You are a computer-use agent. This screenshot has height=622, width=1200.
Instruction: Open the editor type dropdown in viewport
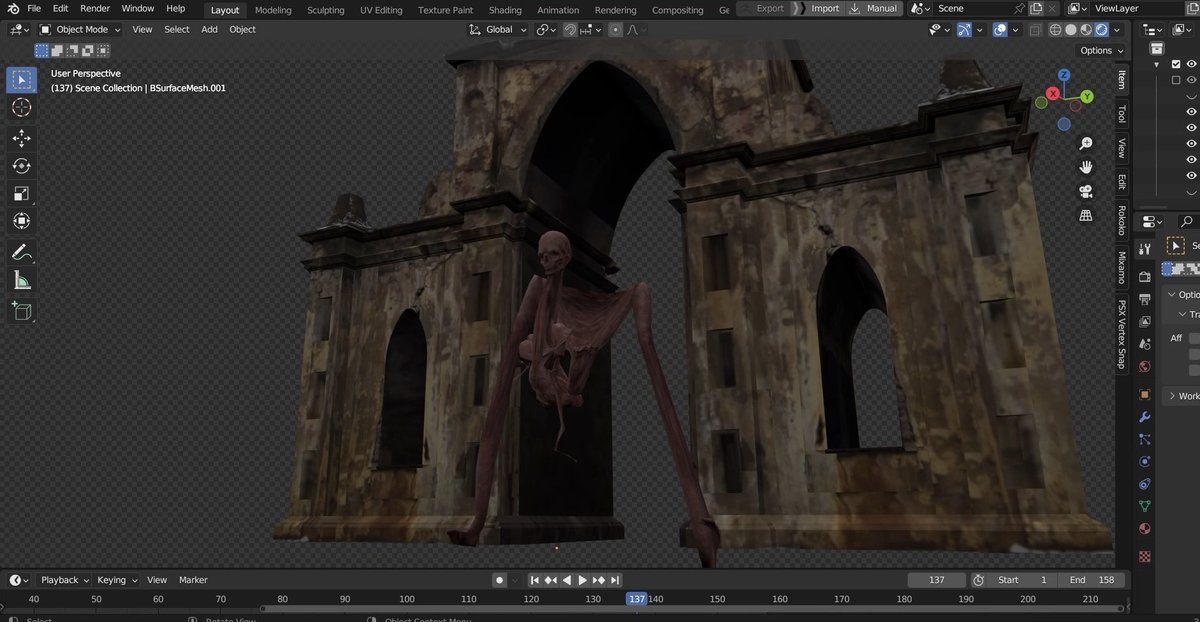(20, 29)
